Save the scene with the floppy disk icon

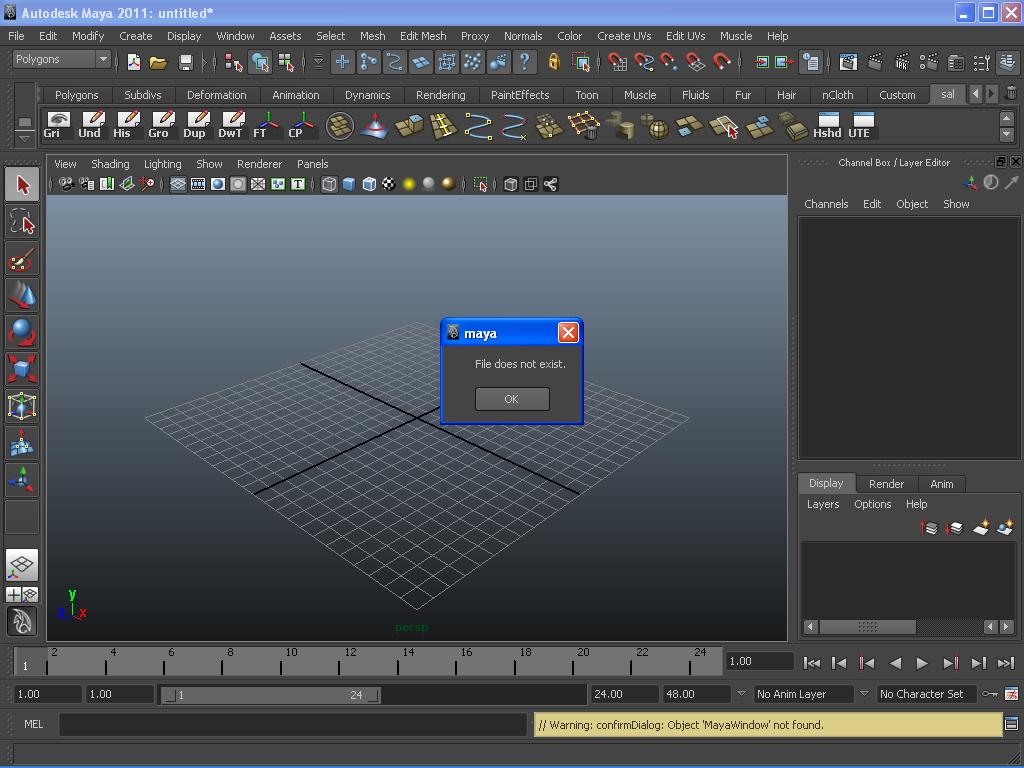pos(185,62)
